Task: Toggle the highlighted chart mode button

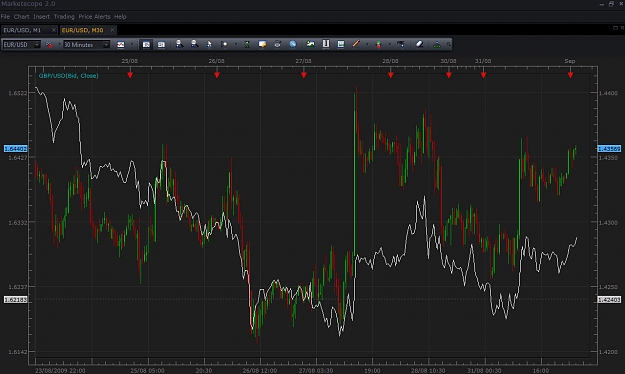Action: pyautogui.click(x=146, y=45)
